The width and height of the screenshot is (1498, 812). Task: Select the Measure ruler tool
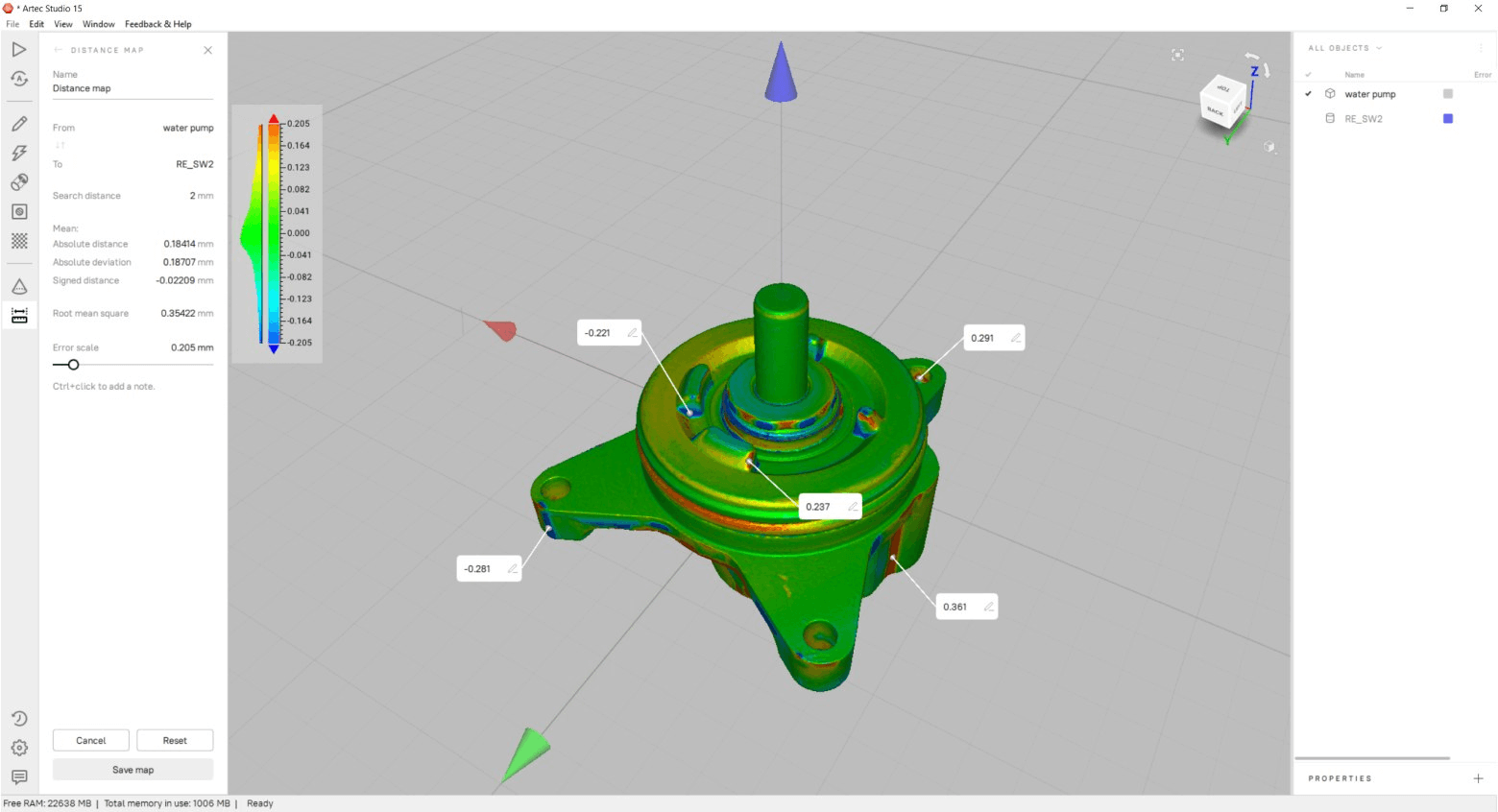click(x=18, y=315)
